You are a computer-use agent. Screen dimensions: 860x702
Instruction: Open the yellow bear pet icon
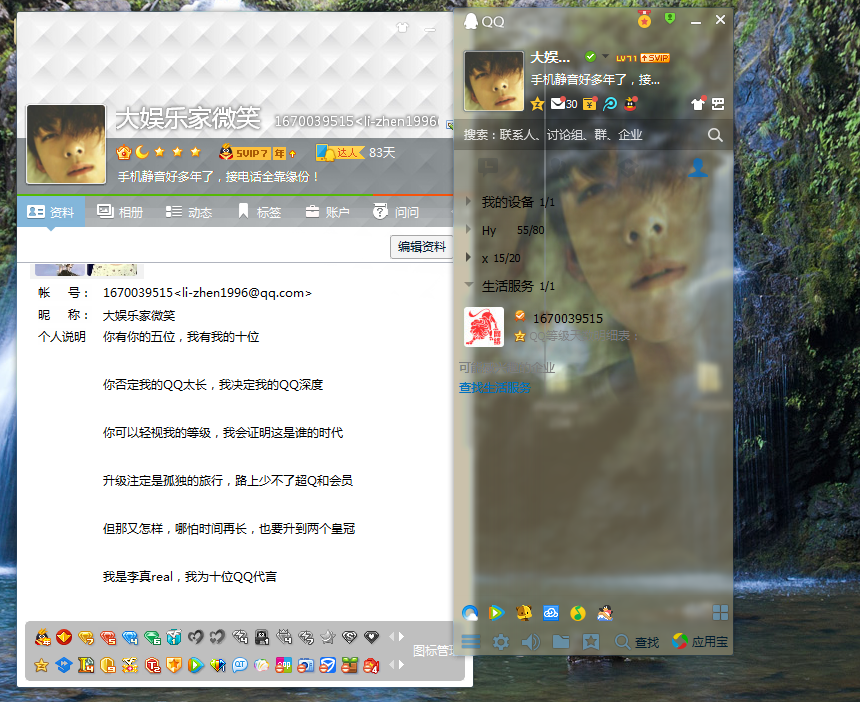coord(524,613)
